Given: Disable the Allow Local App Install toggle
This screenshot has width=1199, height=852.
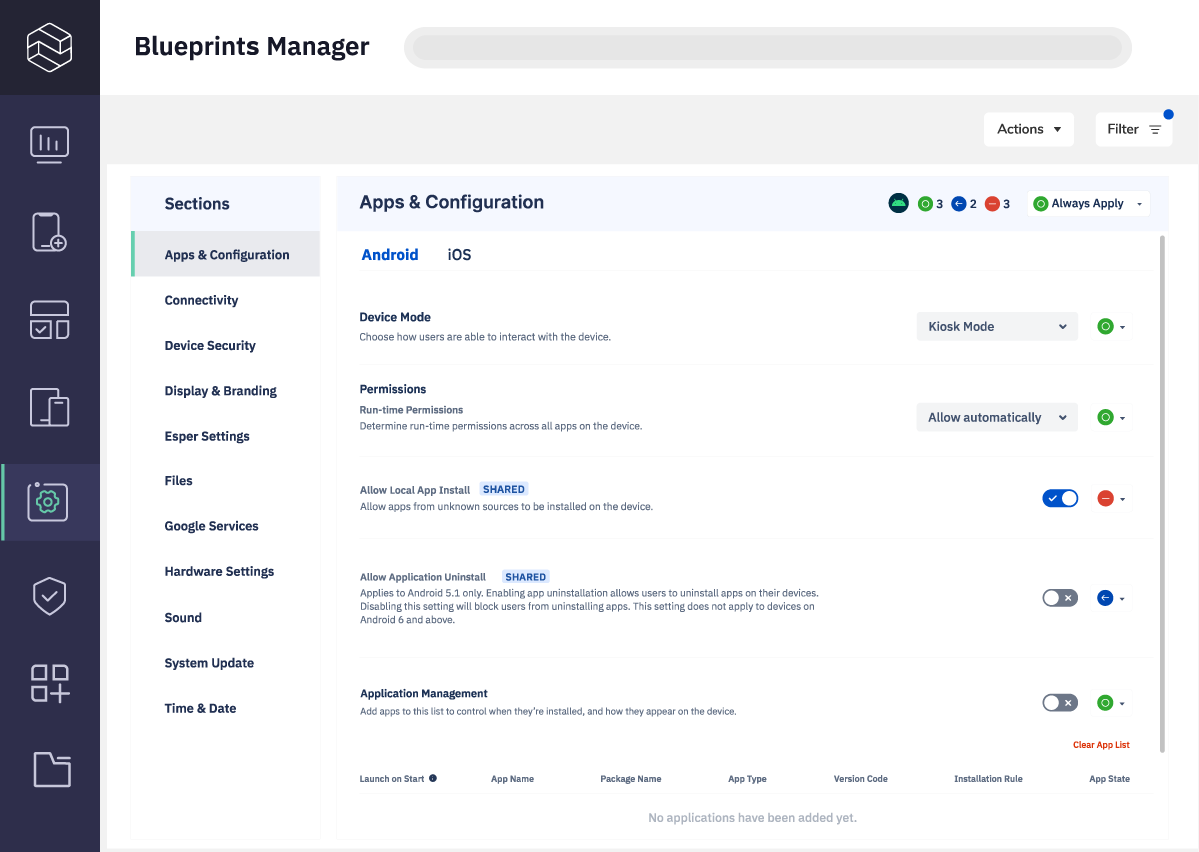Looking at the screenshot, I should [1060, 498].
